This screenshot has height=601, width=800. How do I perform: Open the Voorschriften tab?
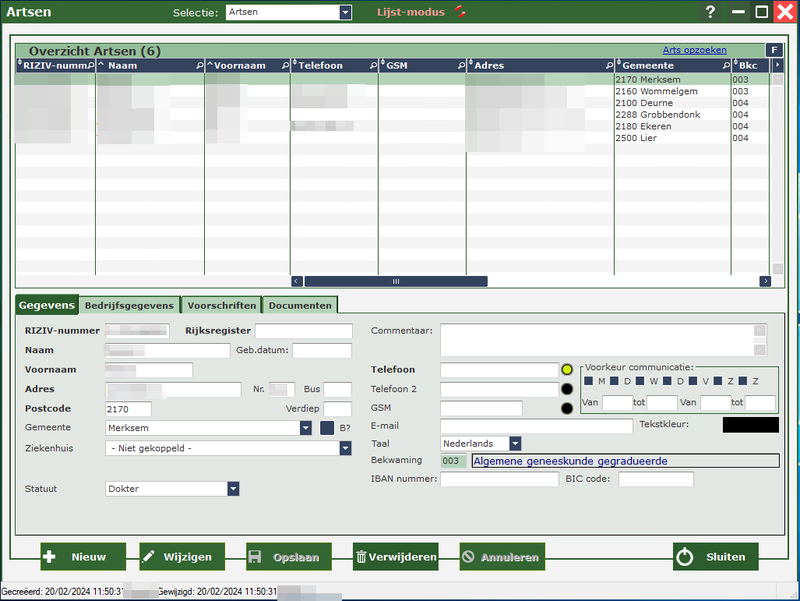[x=222, y=305]
